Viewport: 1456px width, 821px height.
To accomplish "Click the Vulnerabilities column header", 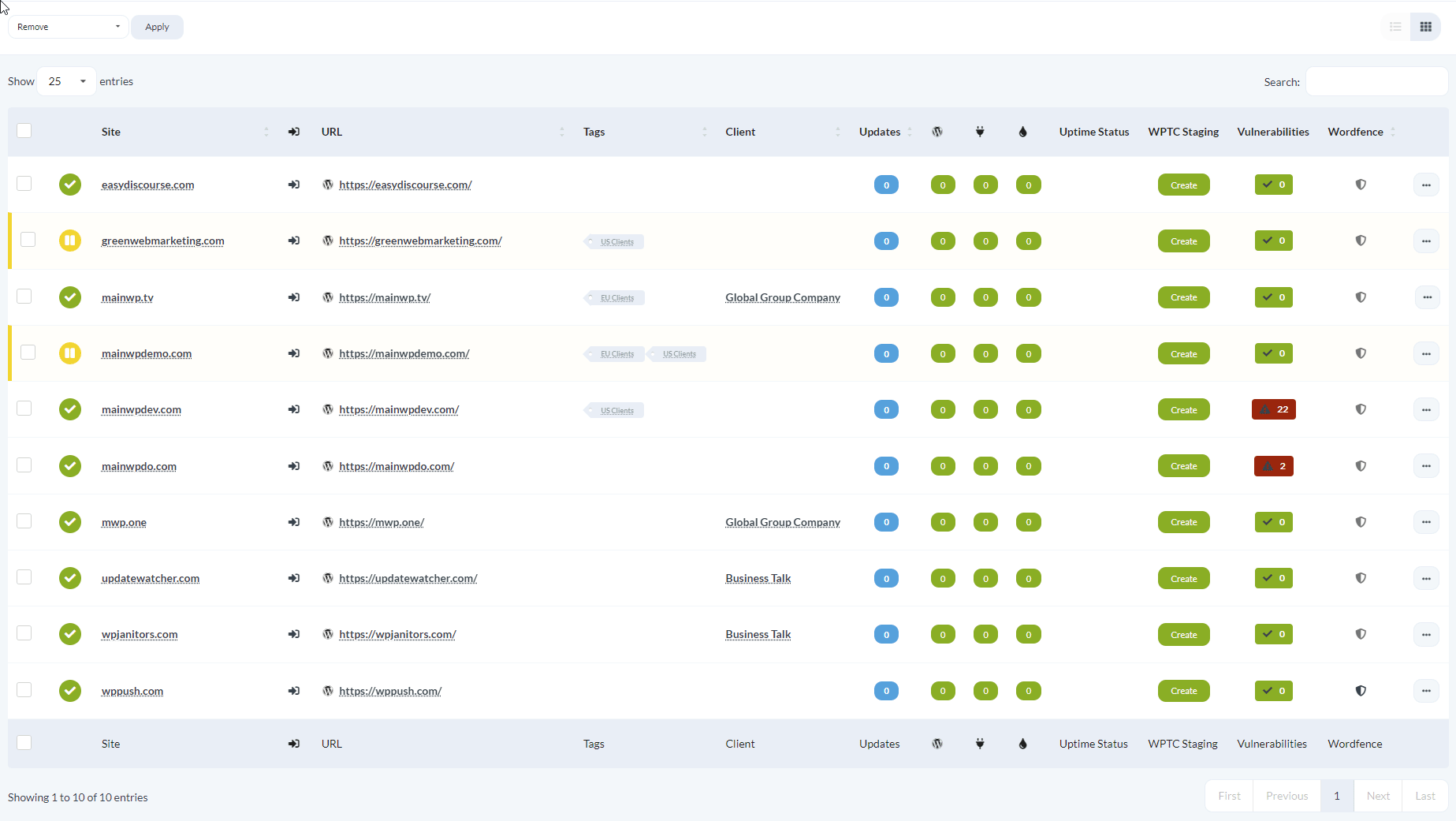I will tap(1273, 132).
